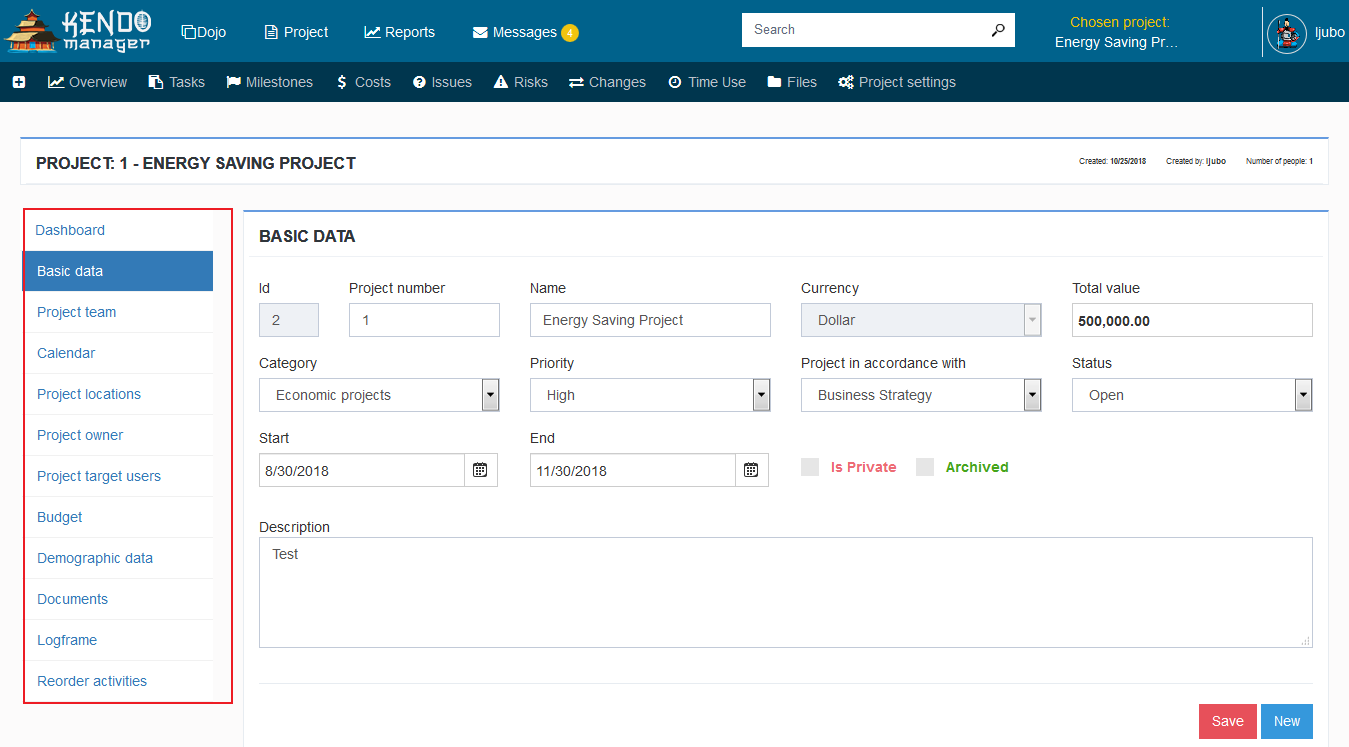Open the Project top menu
Viewport: 1349px width, 747px height.
(x=296, y=32)
